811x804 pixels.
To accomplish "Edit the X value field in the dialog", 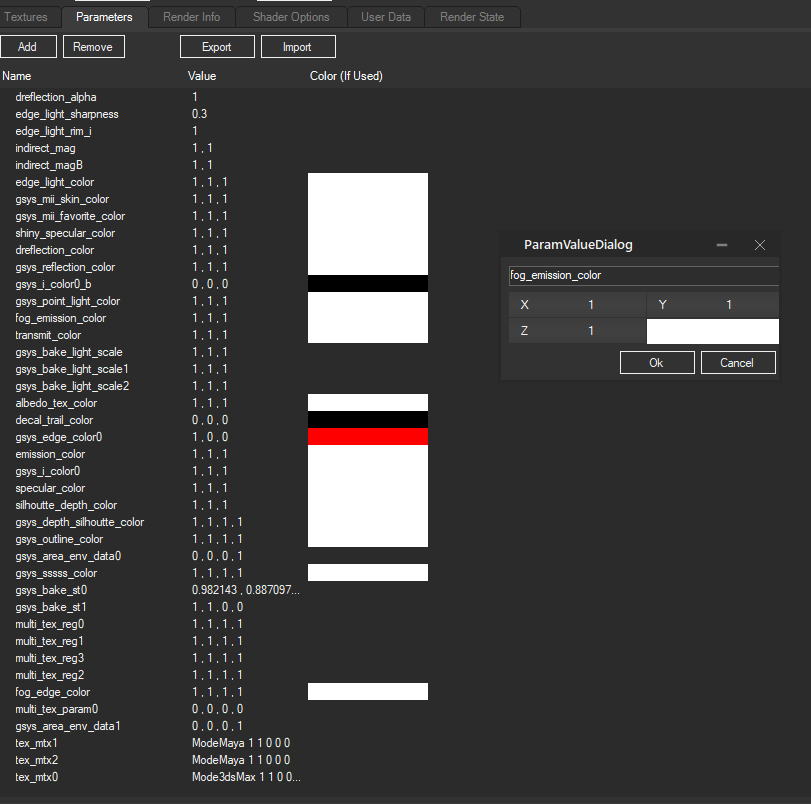I will 590,304.
